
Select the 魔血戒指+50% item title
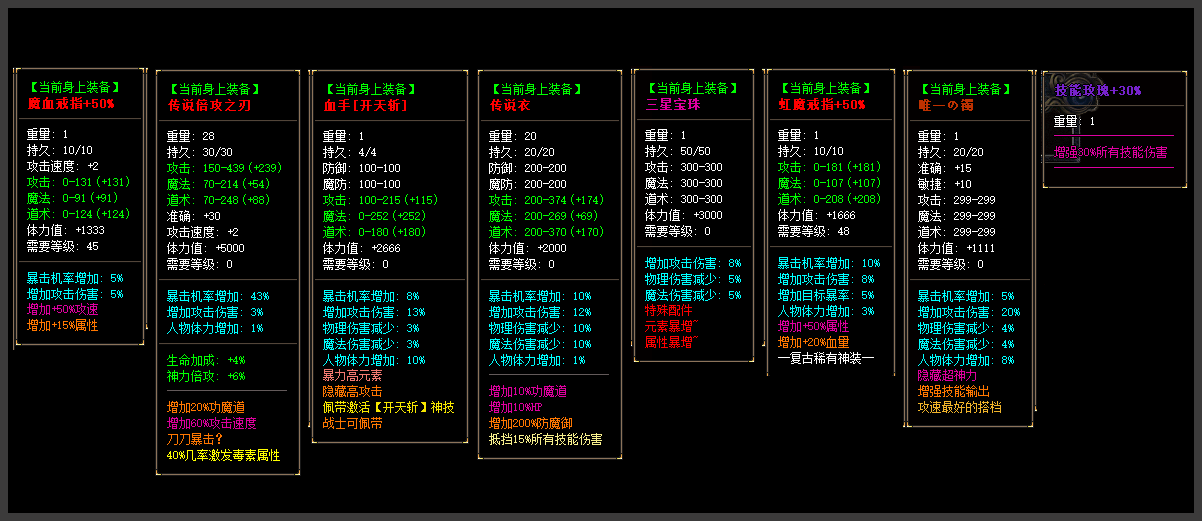coord(71,103)
